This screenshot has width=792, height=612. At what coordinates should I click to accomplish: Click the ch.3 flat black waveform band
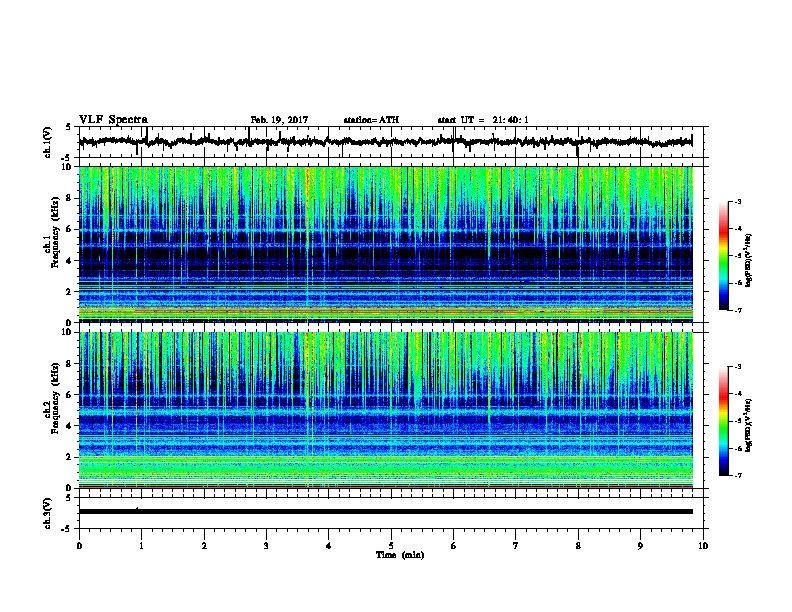click(x=386, y=512)
